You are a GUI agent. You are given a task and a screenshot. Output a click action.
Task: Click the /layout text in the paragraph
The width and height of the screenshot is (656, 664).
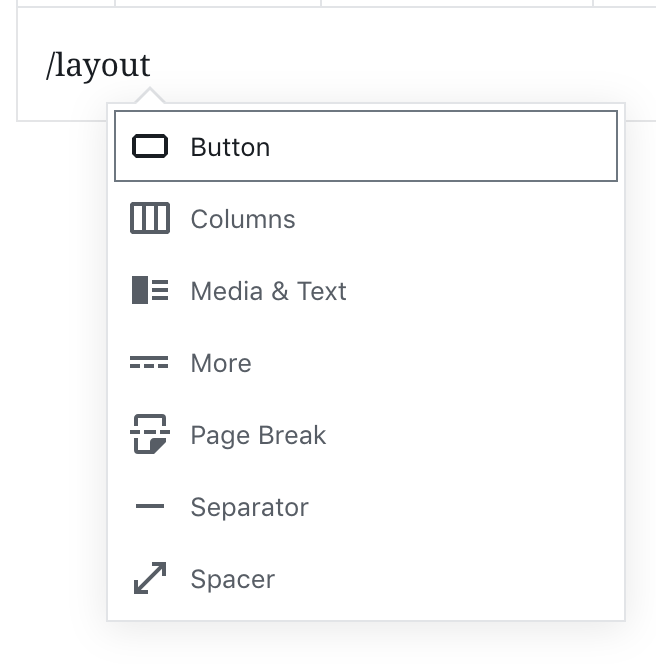point(98,65)
